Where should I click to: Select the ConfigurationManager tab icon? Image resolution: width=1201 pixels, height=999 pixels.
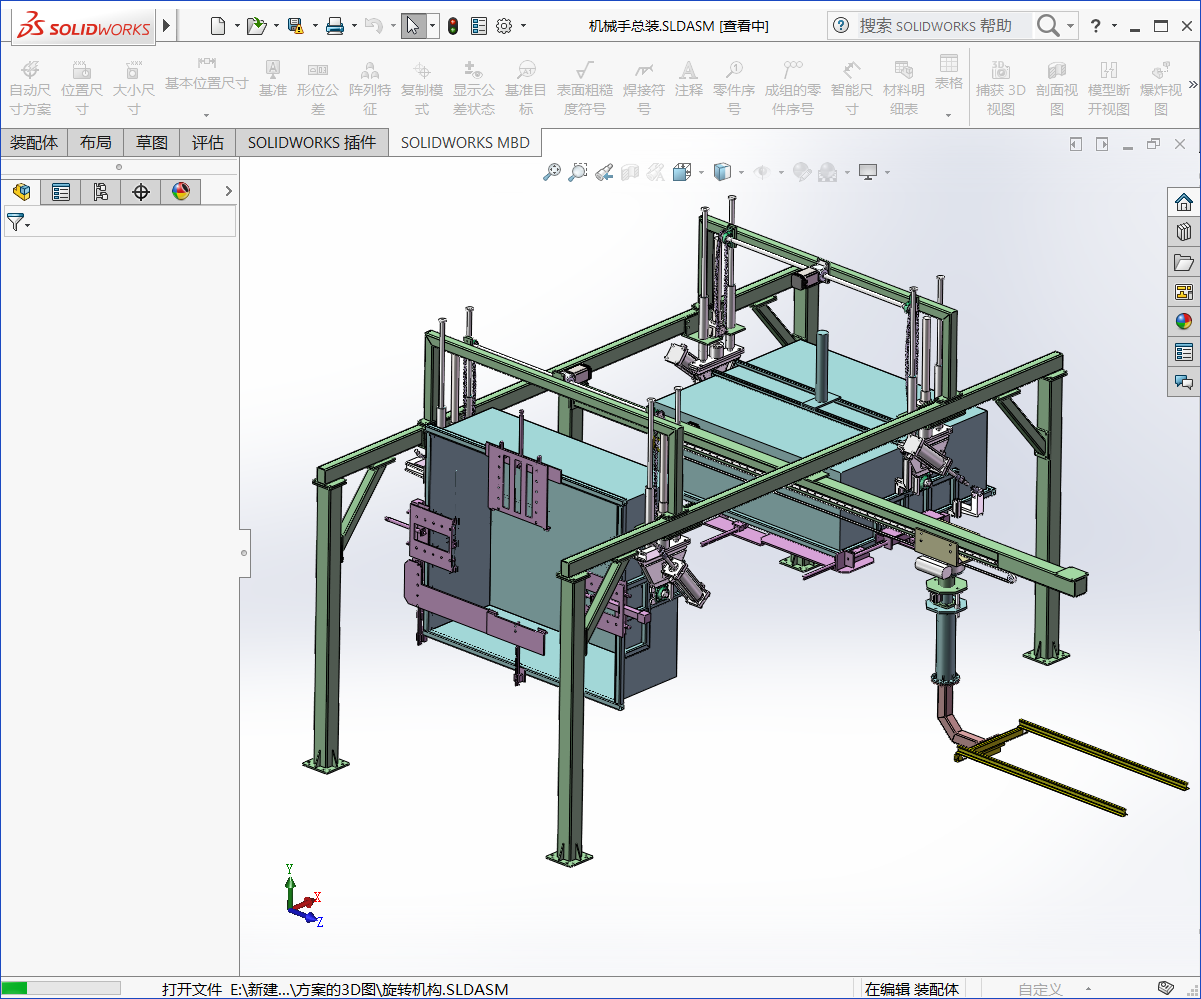(101, 192)
